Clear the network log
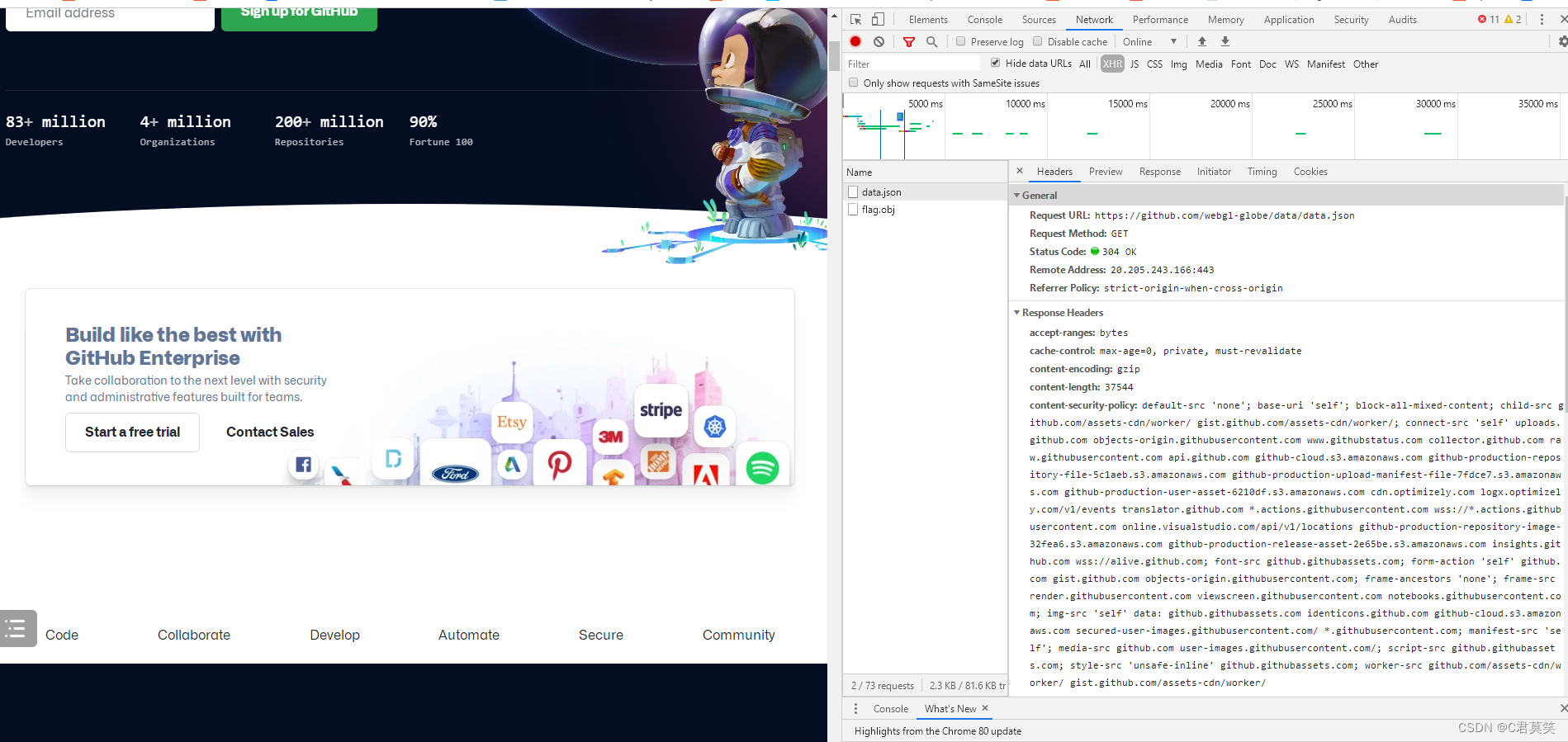Screen dimensions: 1568x742 pos(879,41)
